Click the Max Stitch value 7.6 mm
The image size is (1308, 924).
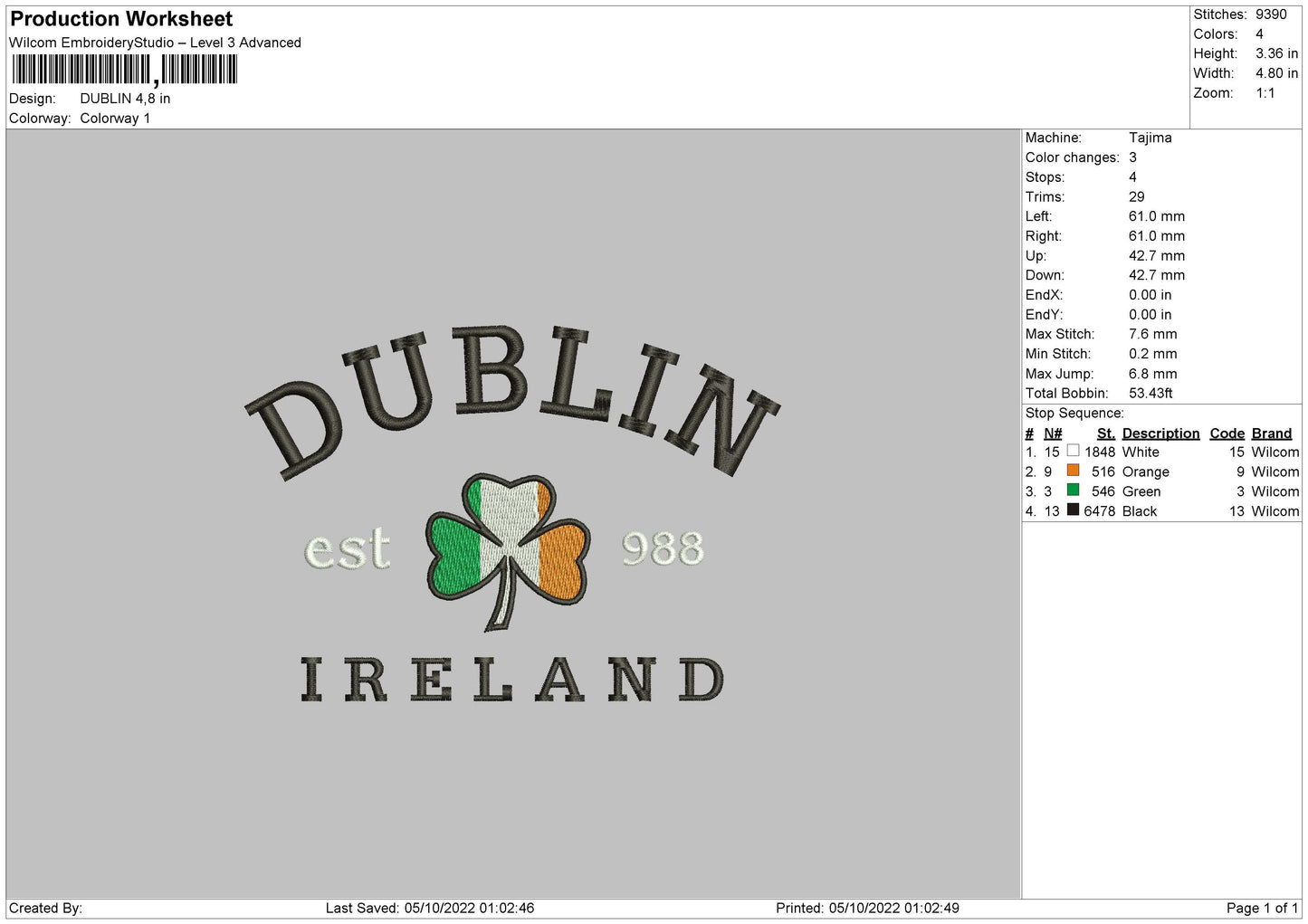pos(1153,334)
